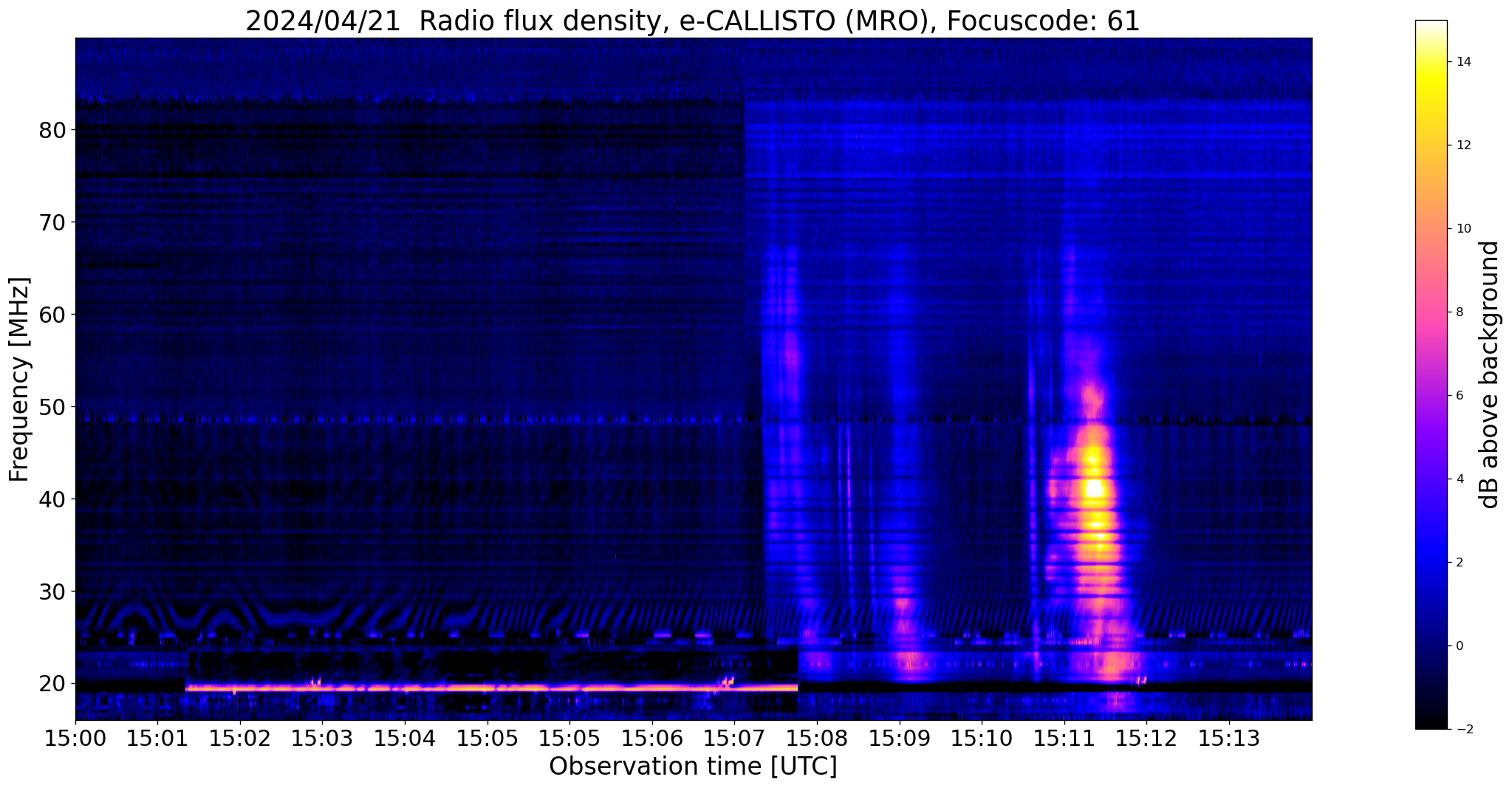Click the 15:12 time tick label
Image resolution: width=1512 pixels, height=788 pixels.
pos(1146,739)
